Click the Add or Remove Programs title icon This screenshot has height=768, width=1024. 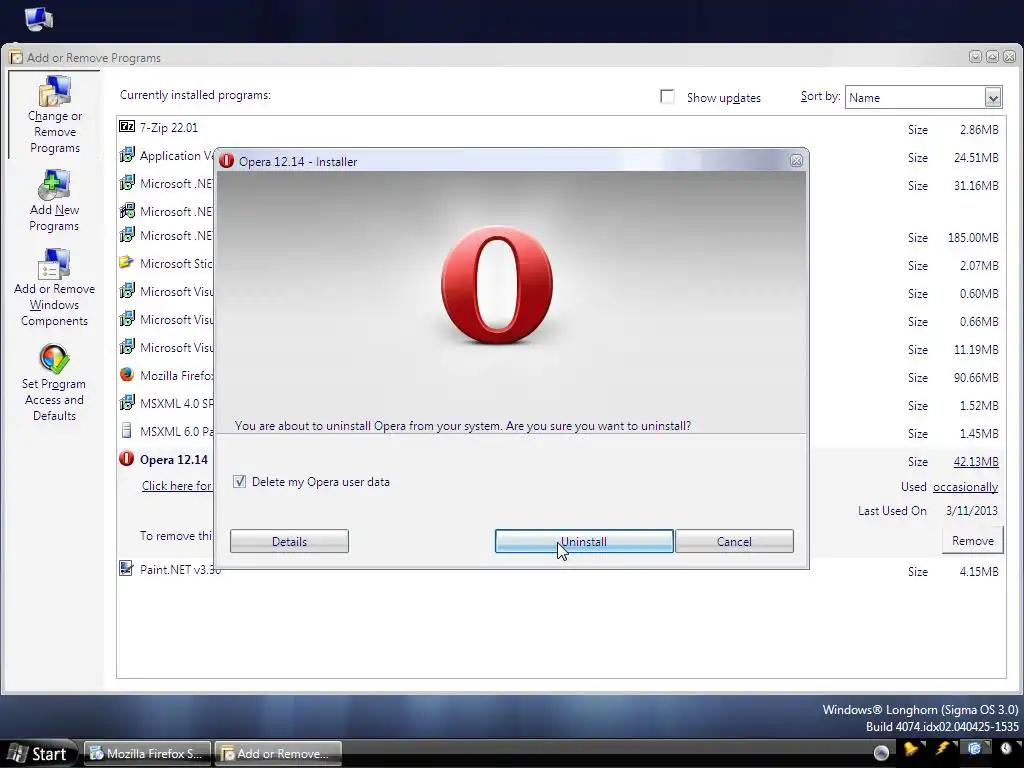click(16, 57)
